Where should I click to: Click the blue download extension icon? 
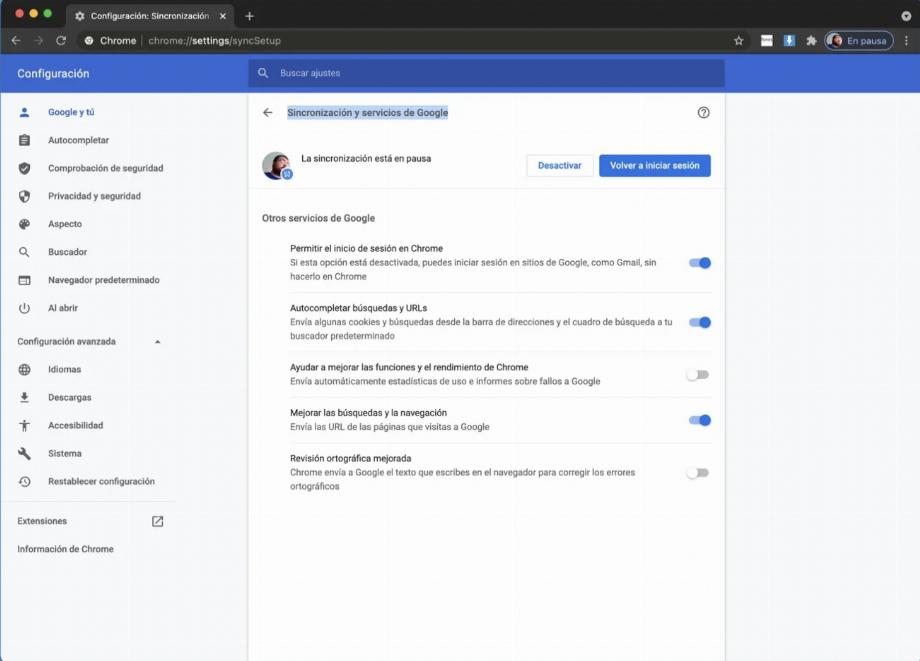pos(789,40)
